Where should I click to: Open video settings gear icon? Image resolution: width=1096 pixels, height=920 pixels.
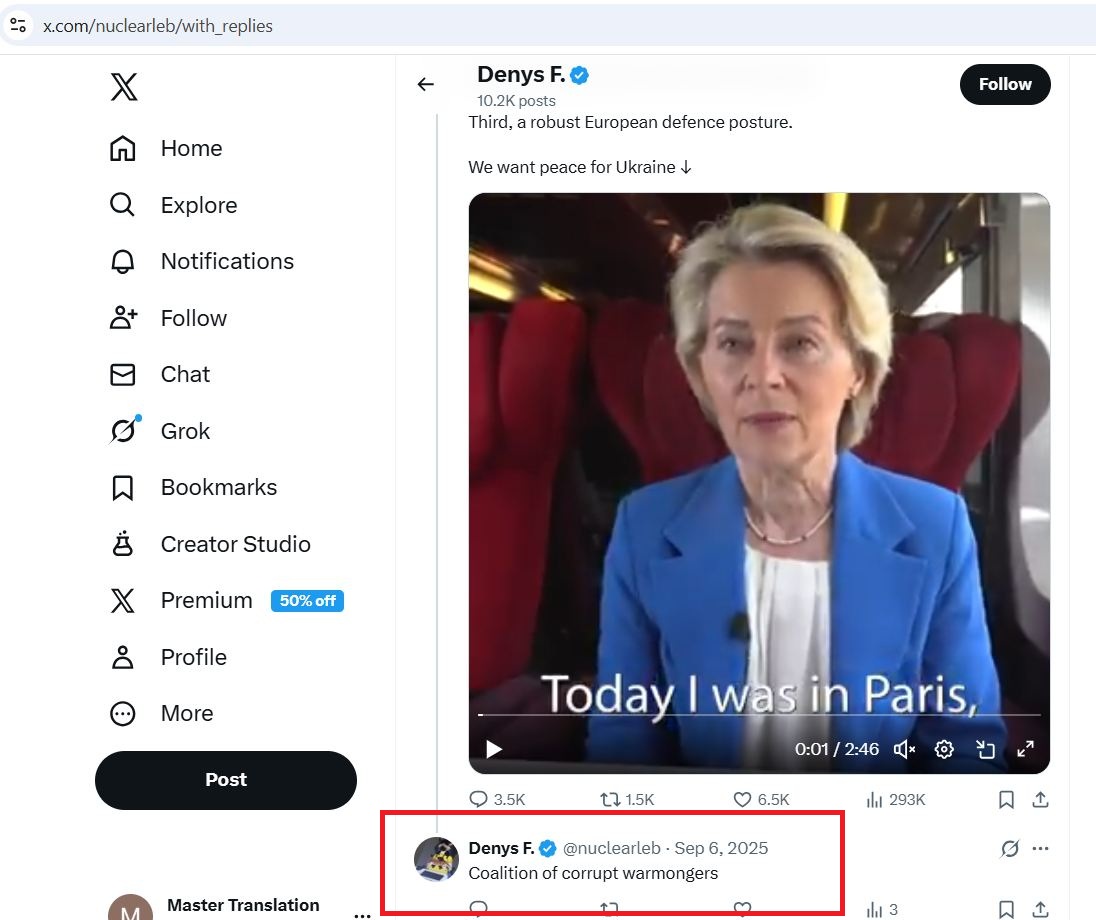(944, 749)
